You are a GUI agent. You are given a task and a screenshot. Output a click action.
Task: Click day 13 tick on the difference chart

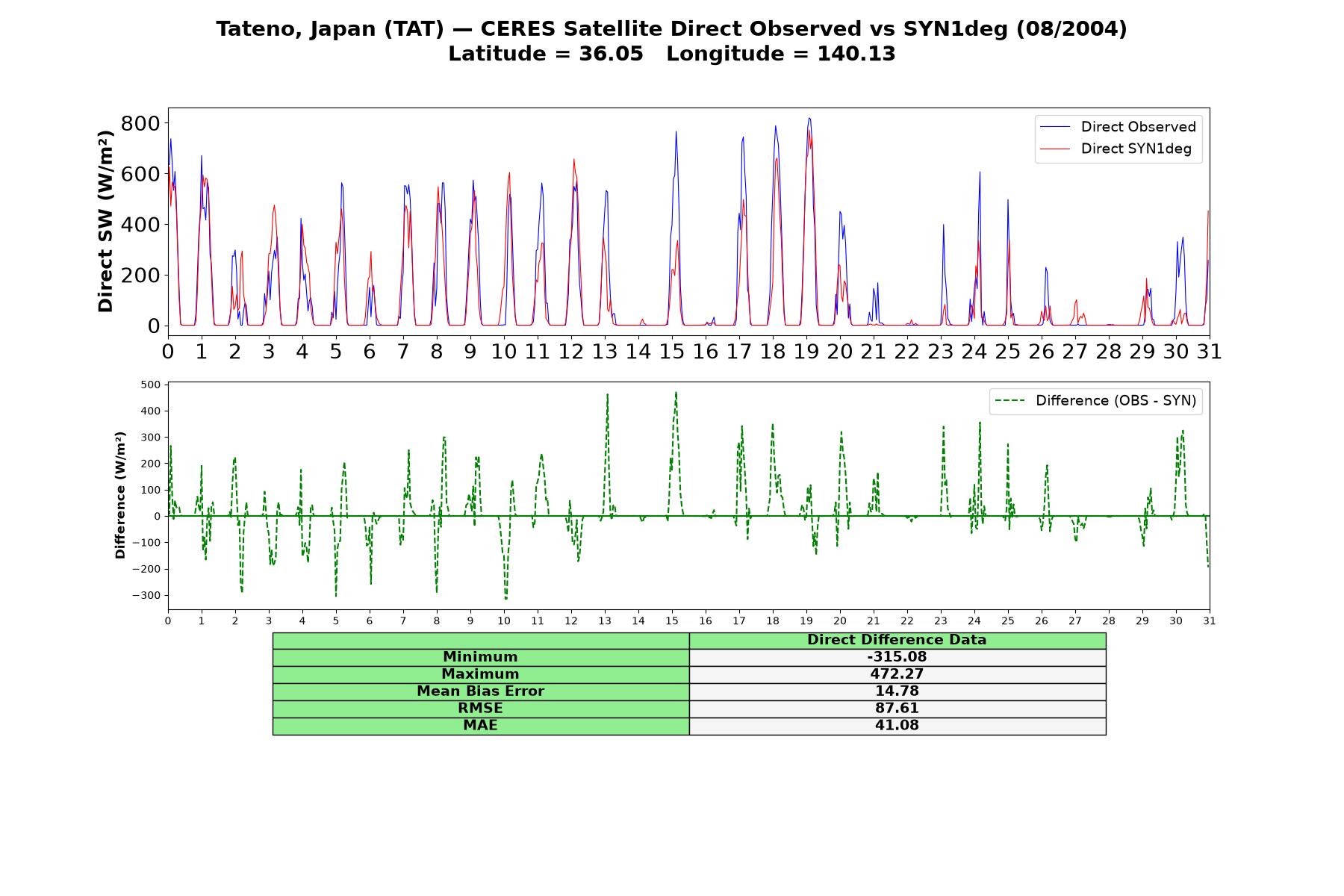point(605,621)
